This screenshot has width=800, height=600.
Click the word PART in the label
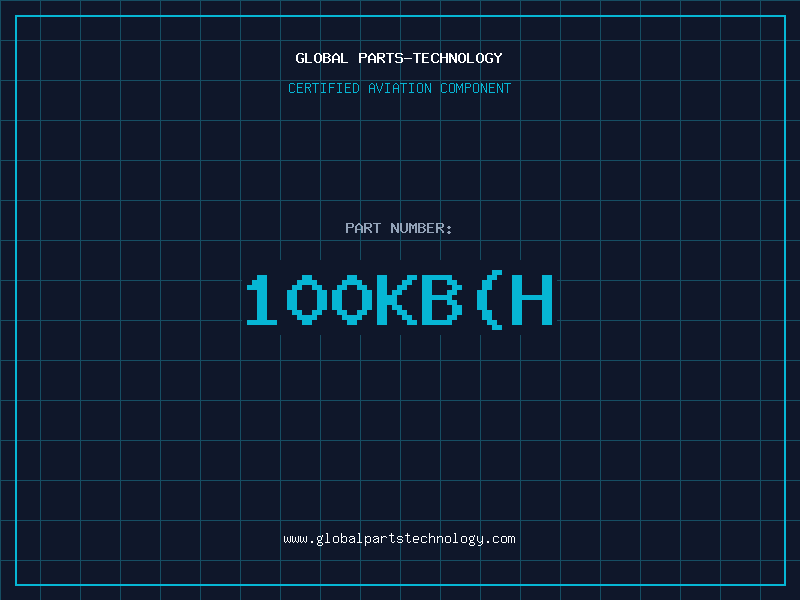click(x=364, y=229)
